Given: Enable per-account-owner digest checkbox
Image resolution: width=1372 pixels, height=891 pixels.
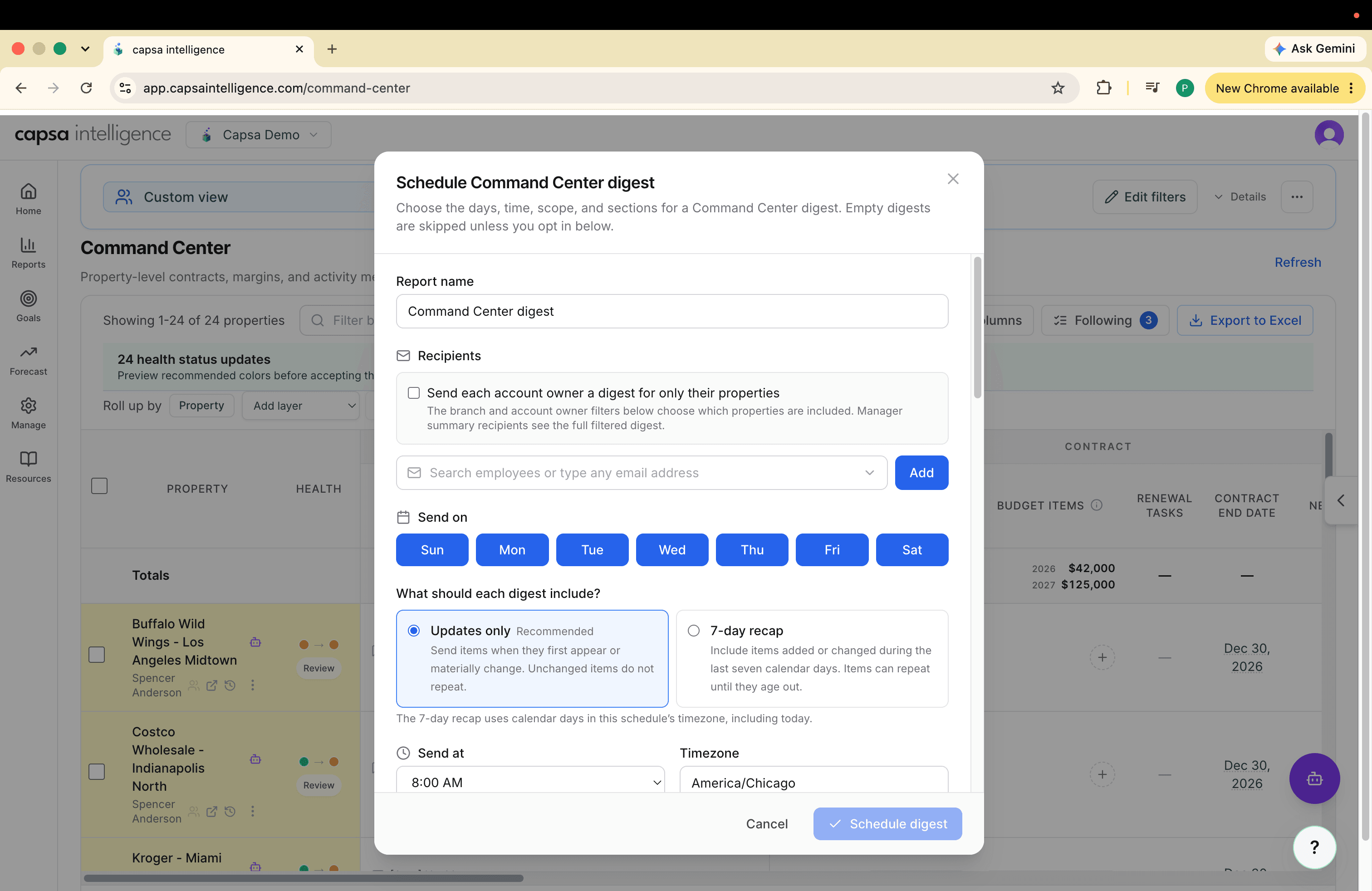Looking at the screenshot, I should 414,393.
